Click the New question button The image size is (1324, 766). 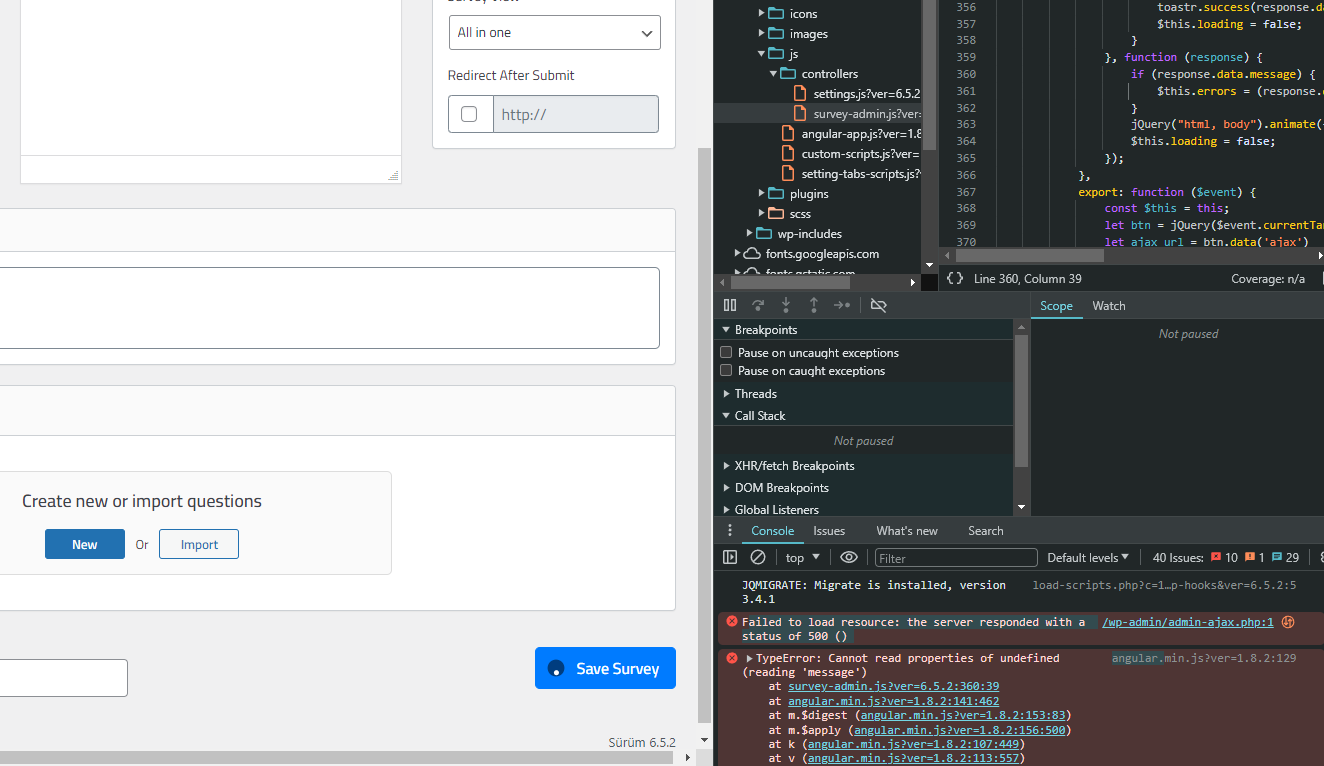click(x=85, y=544)
